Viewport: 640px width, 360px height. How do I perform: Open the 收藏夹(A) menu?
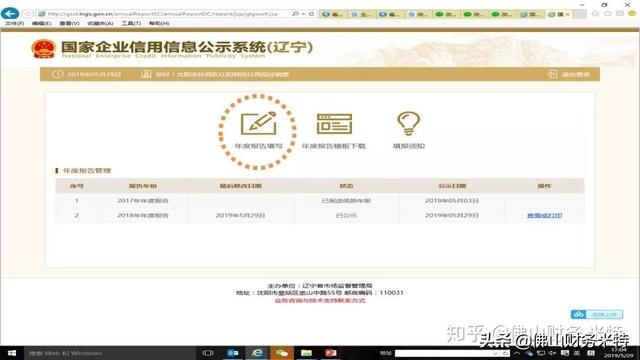coord(100,24)
